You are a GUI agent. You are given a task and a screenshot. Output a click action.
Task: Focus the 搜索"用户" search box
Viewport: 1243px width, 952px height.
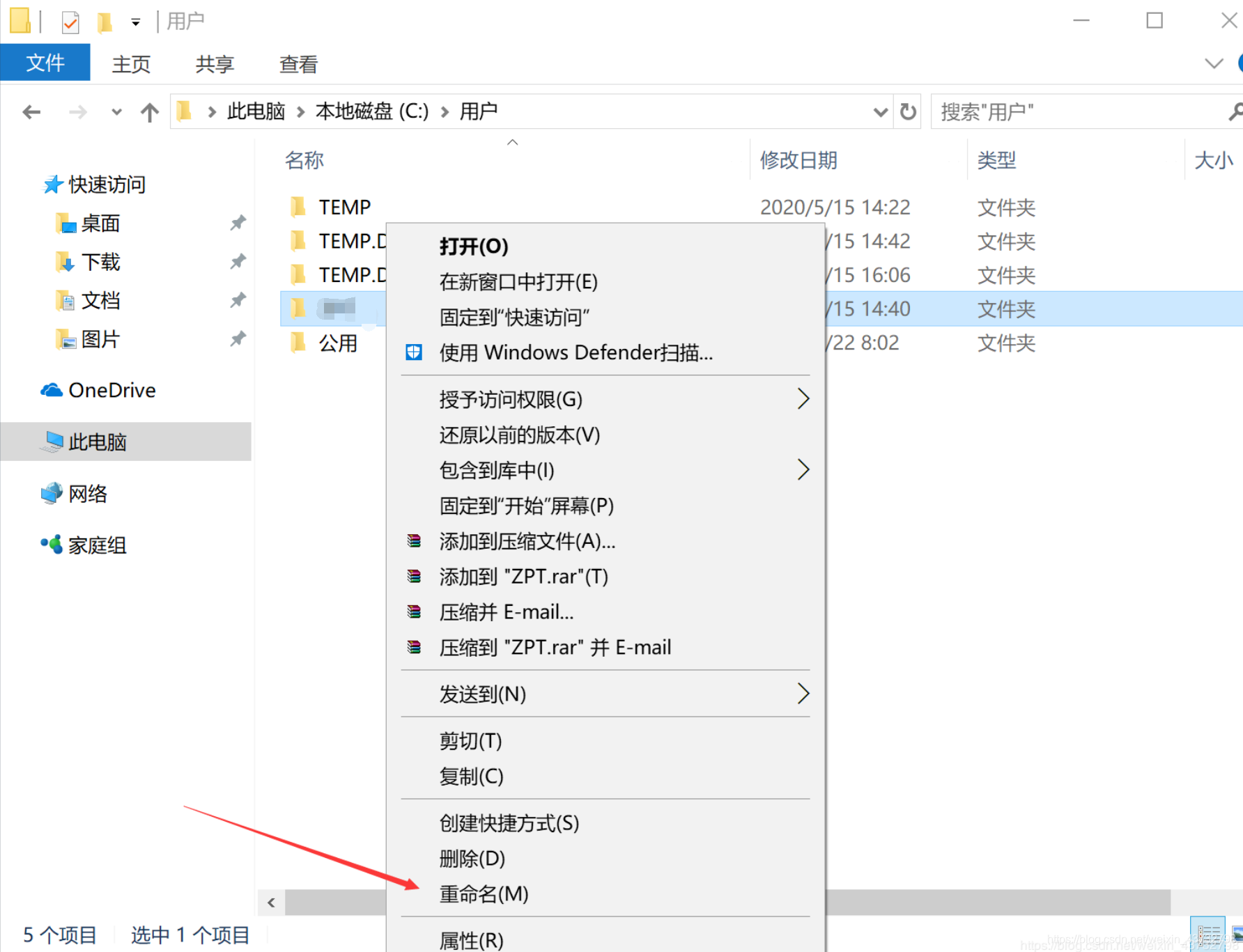1087,111
